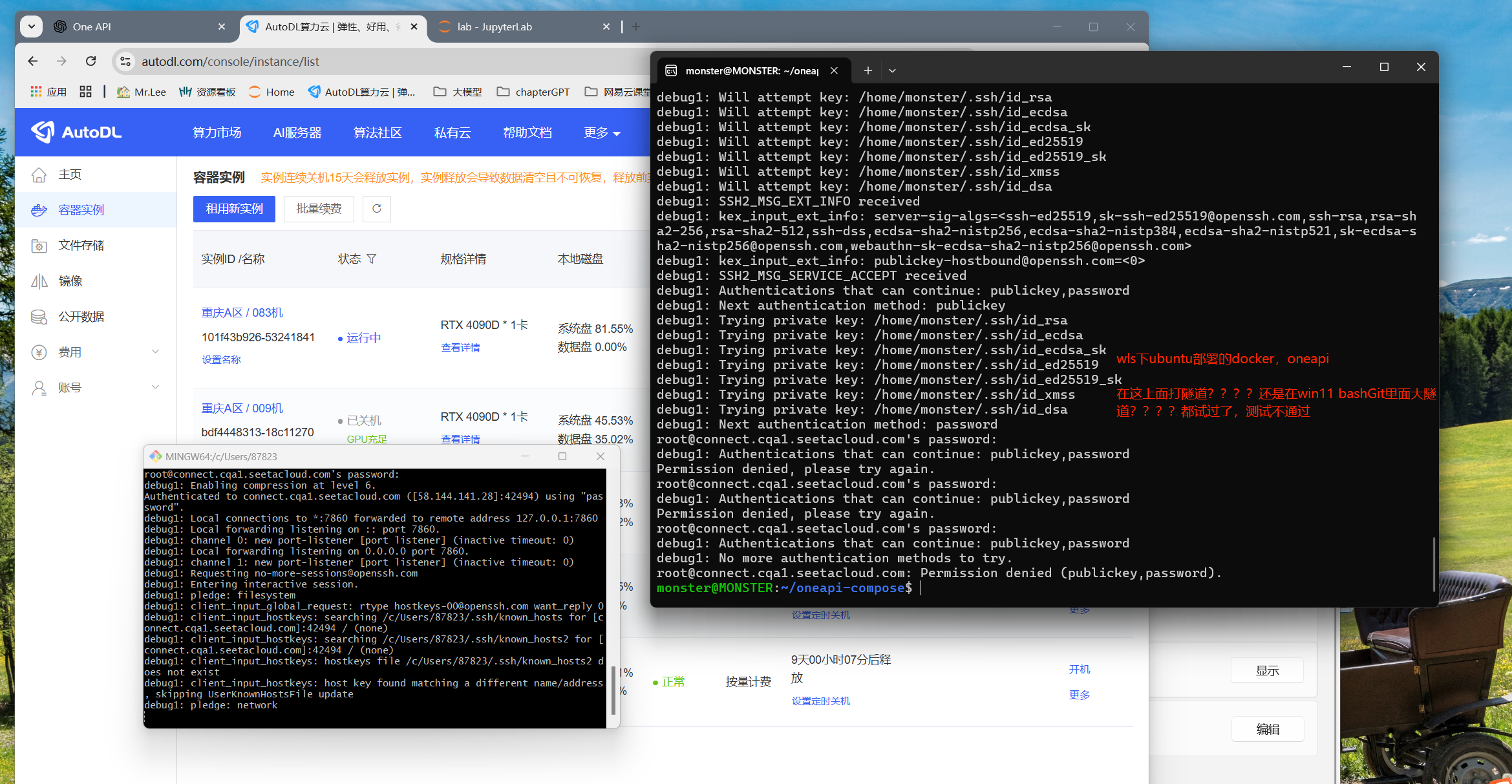The width and height of the screenshot is (1512, 784).
Task: Click the browser reload page icon
Action: click(91, 61)
